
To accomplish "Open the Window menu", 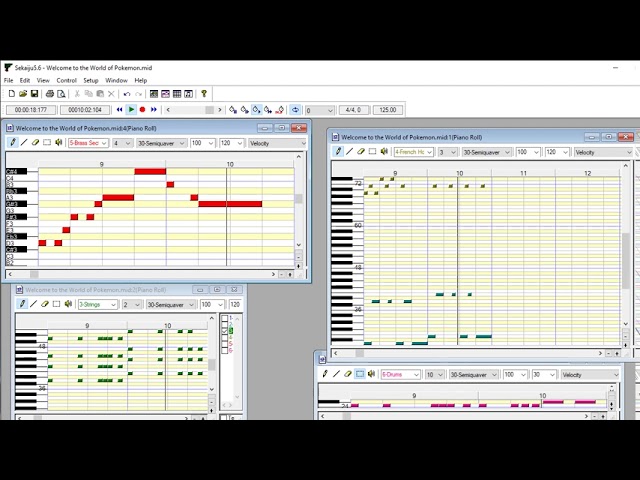I will 116,80.
